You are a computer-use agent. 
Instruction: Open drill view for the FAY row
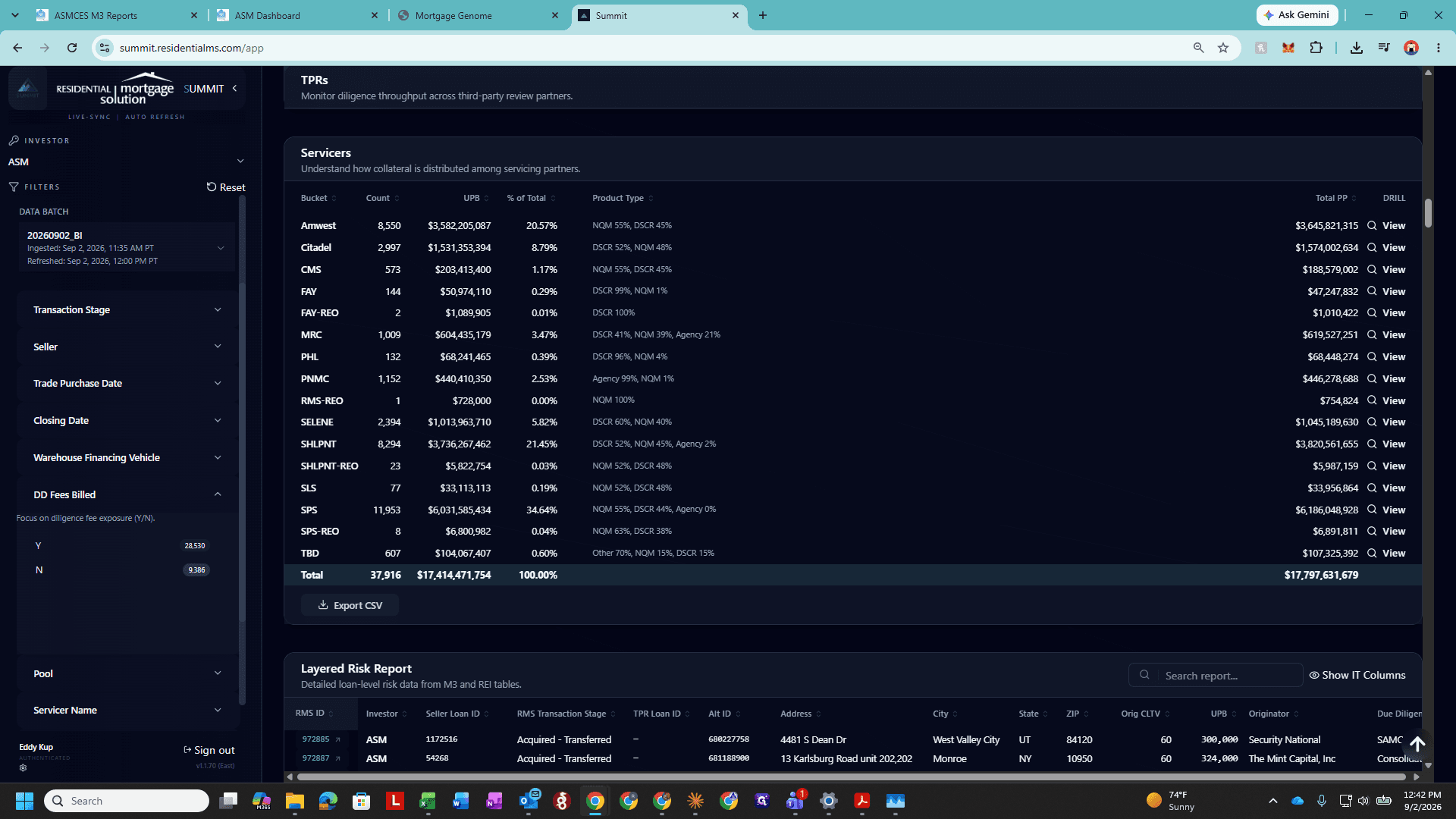[1386, 292]
